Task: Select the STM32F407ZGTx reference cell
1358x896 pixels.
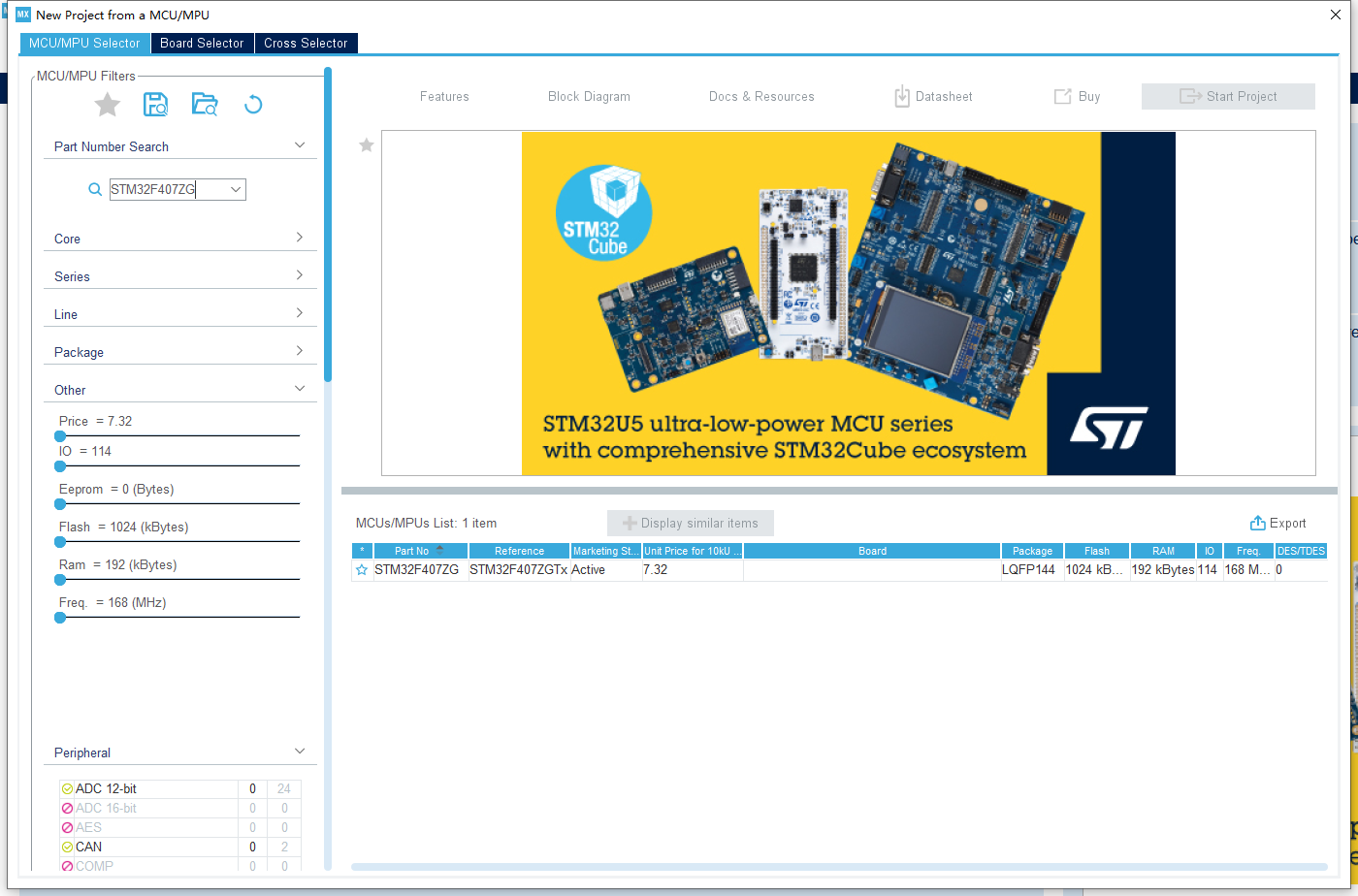Action: (519, 570)
